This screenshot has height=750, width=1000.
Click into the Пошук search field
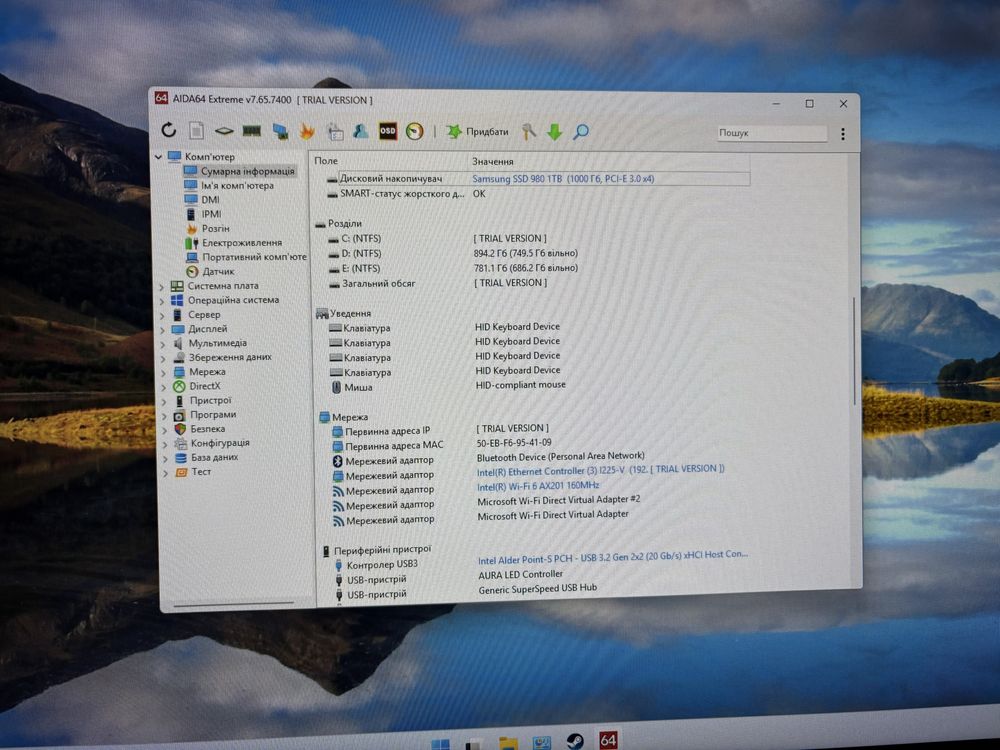point(771,133)
